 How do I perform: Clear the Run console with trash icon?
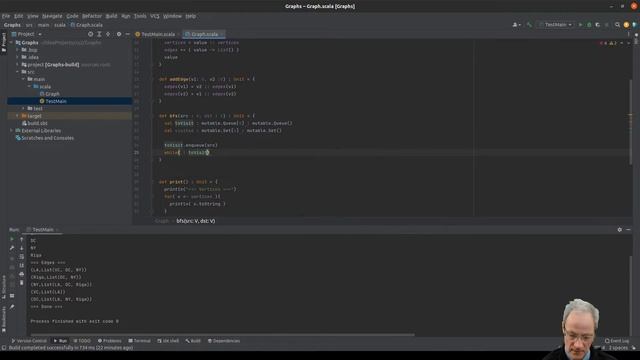point(22,282)
